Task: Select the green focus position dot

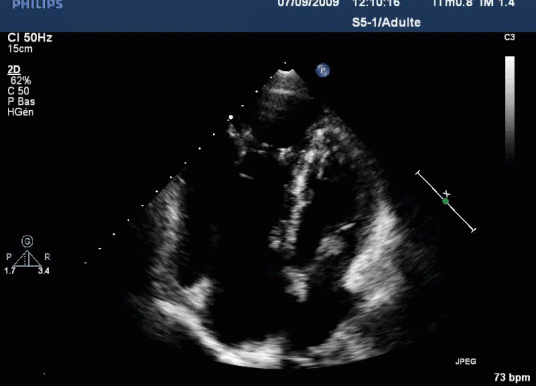Action: coord(445,201)
